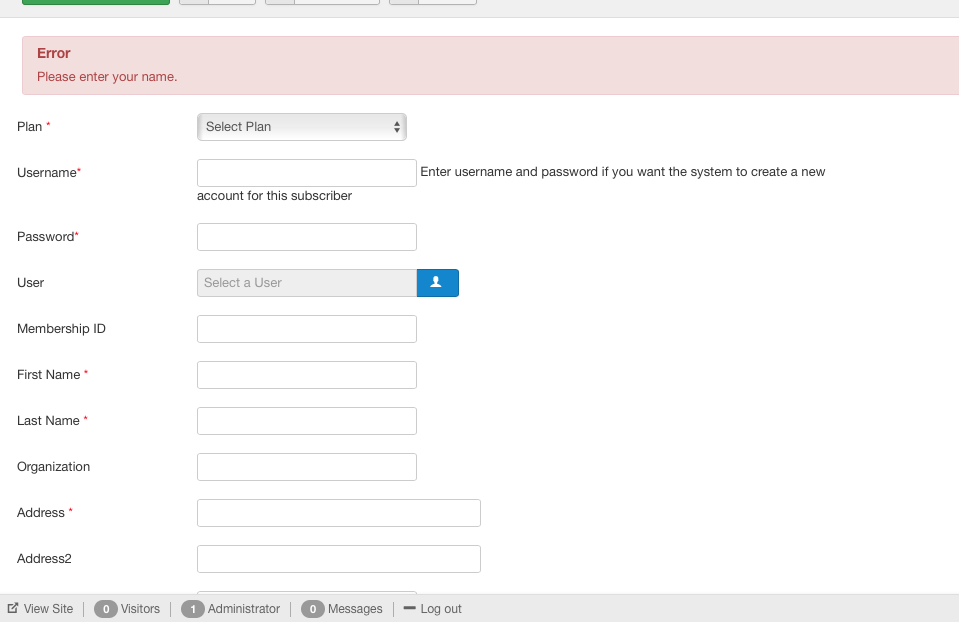Focus the Address2 input field

coord(339,559)
